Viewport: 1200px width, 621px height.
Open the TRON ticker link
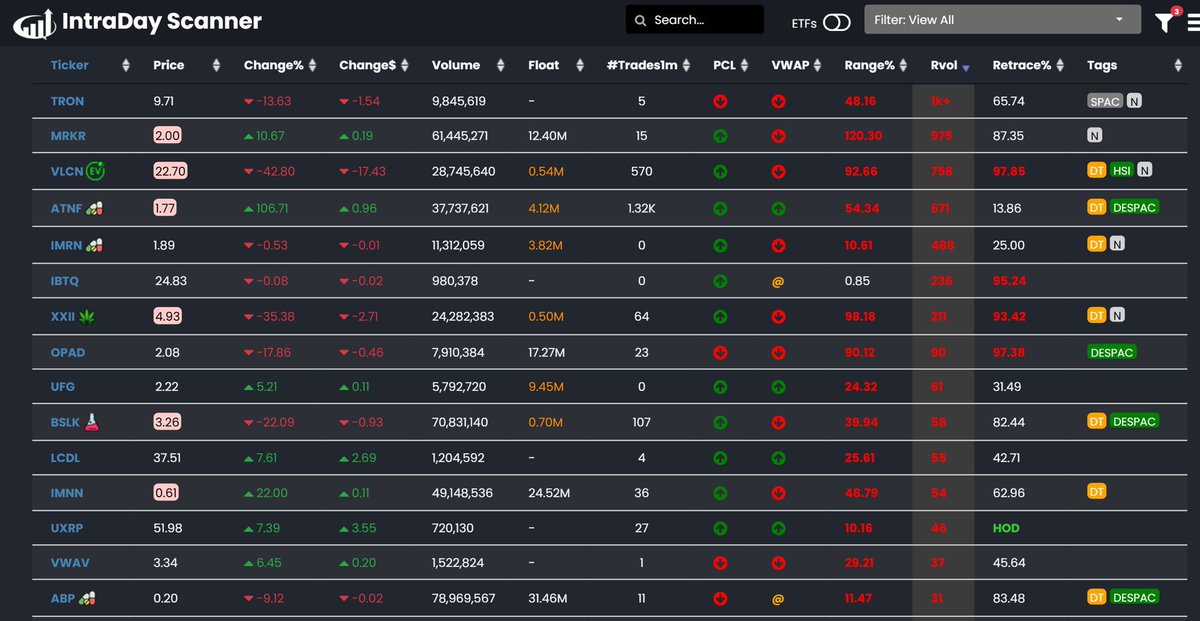point(67,101)
